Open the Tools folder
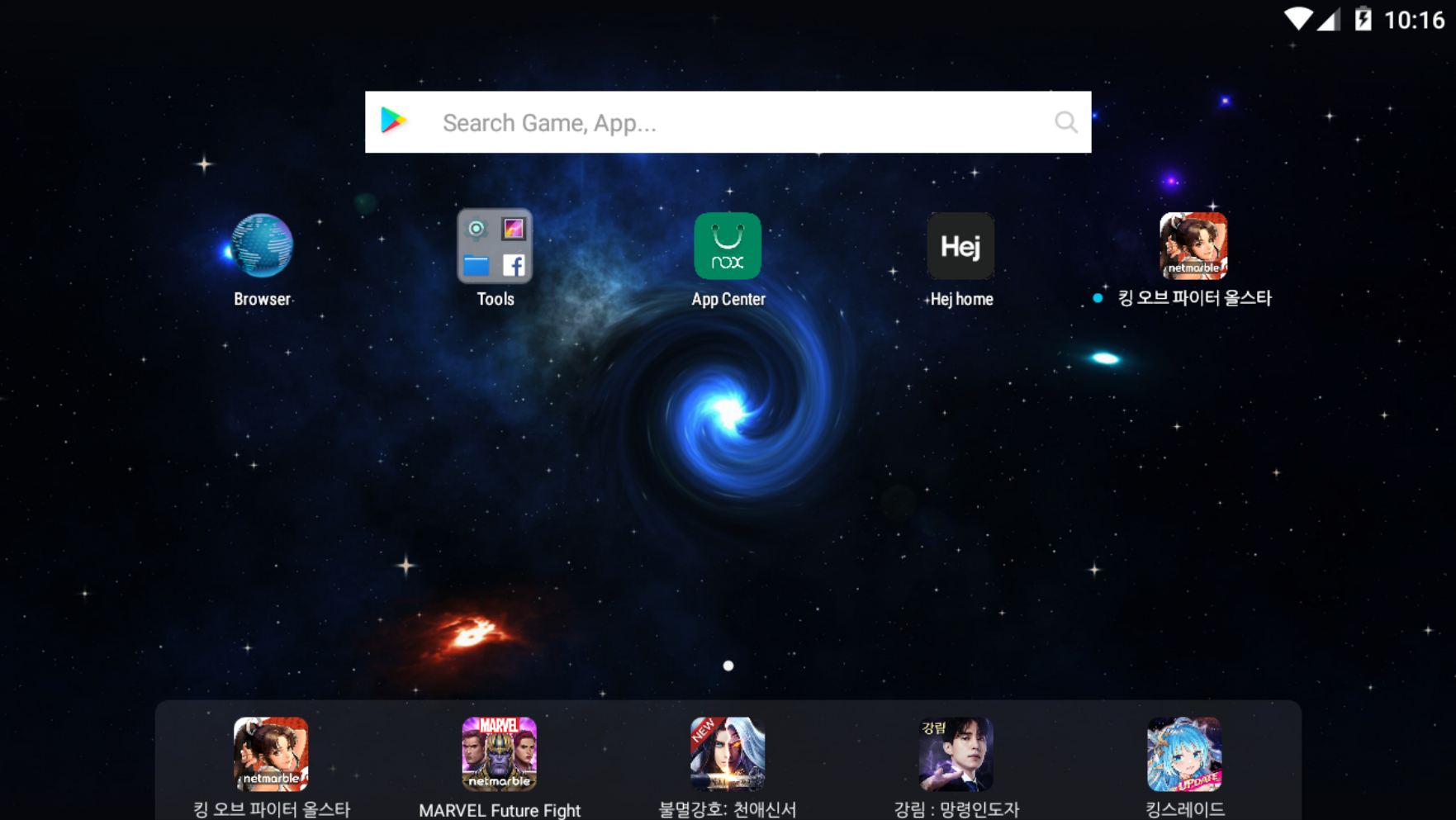 point(495,246)
